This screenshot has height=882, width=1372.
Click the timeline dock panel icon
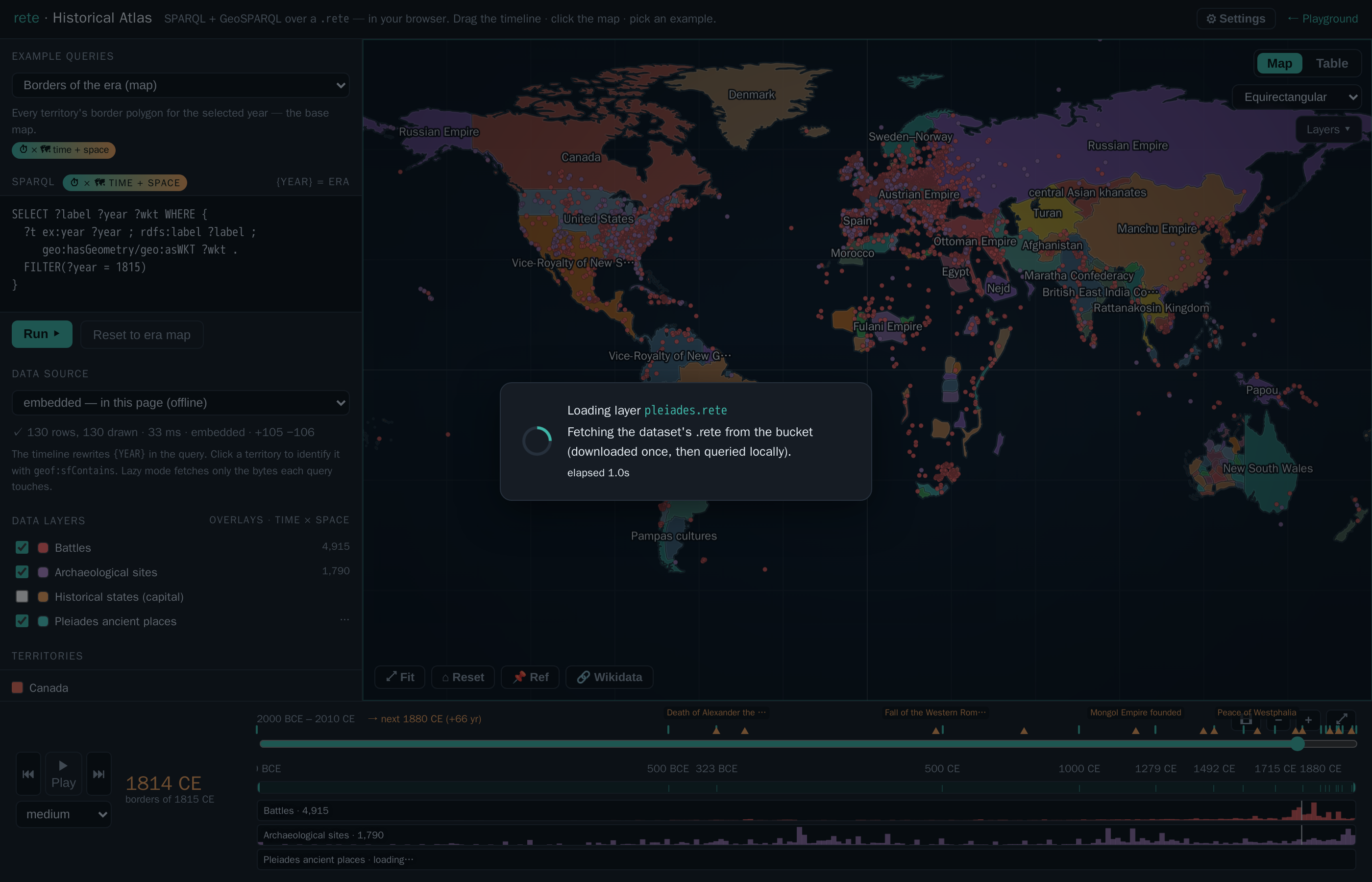1246,720
